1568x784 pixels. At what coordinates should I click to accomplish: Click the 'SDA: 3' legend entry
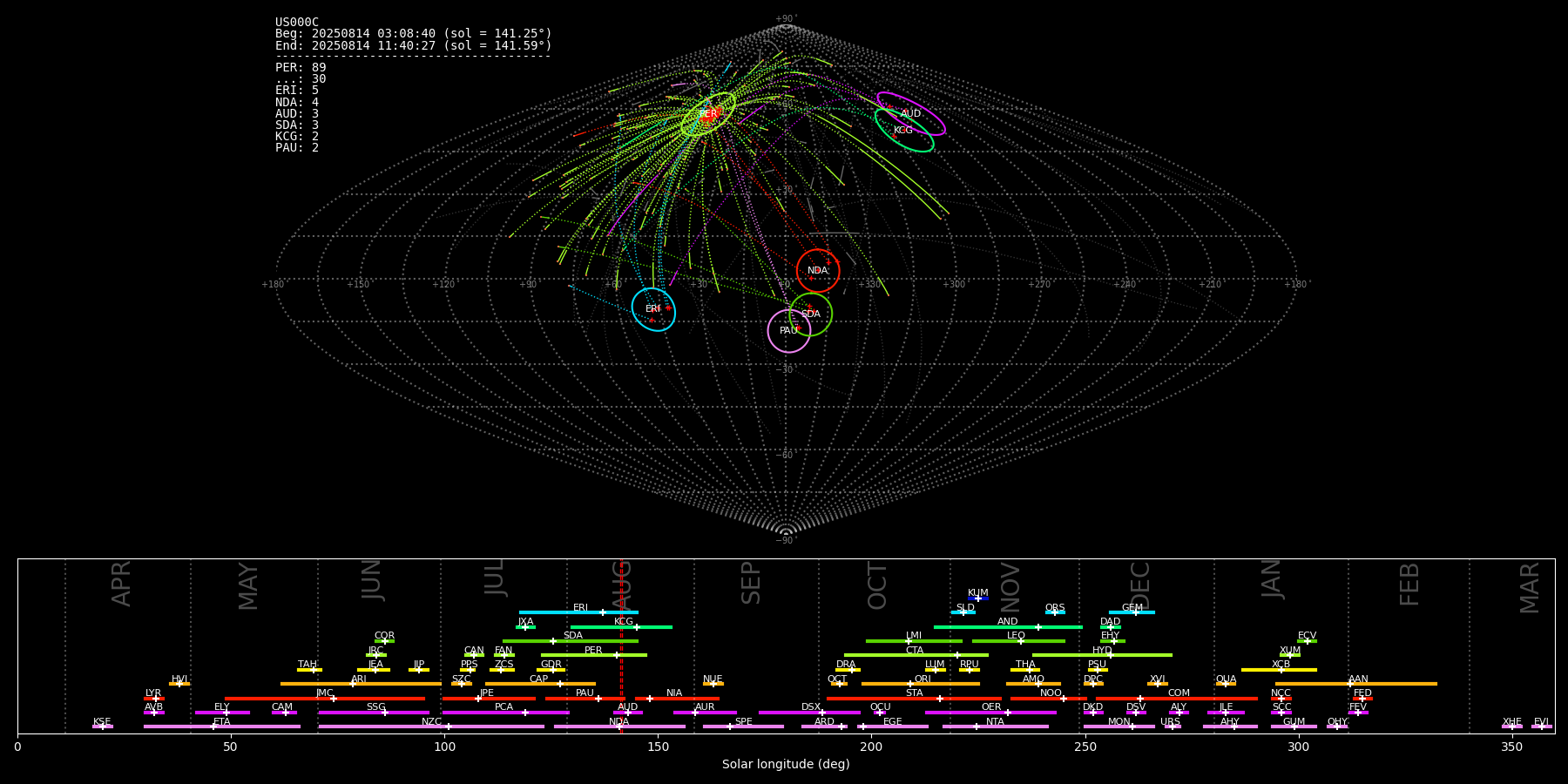297,125
